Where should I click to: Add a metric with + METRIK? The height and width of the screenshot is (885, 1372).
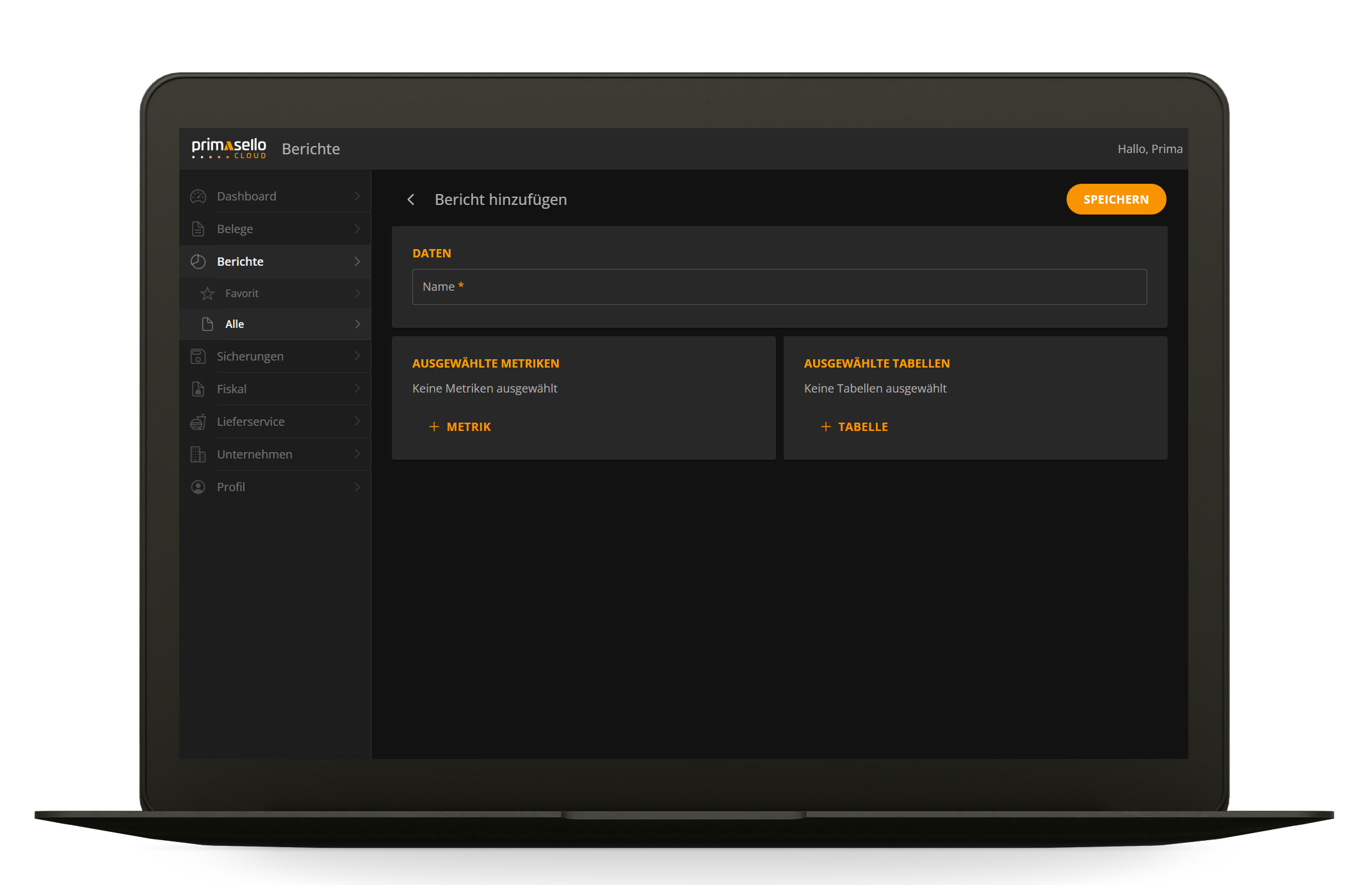tap(460, 426)
